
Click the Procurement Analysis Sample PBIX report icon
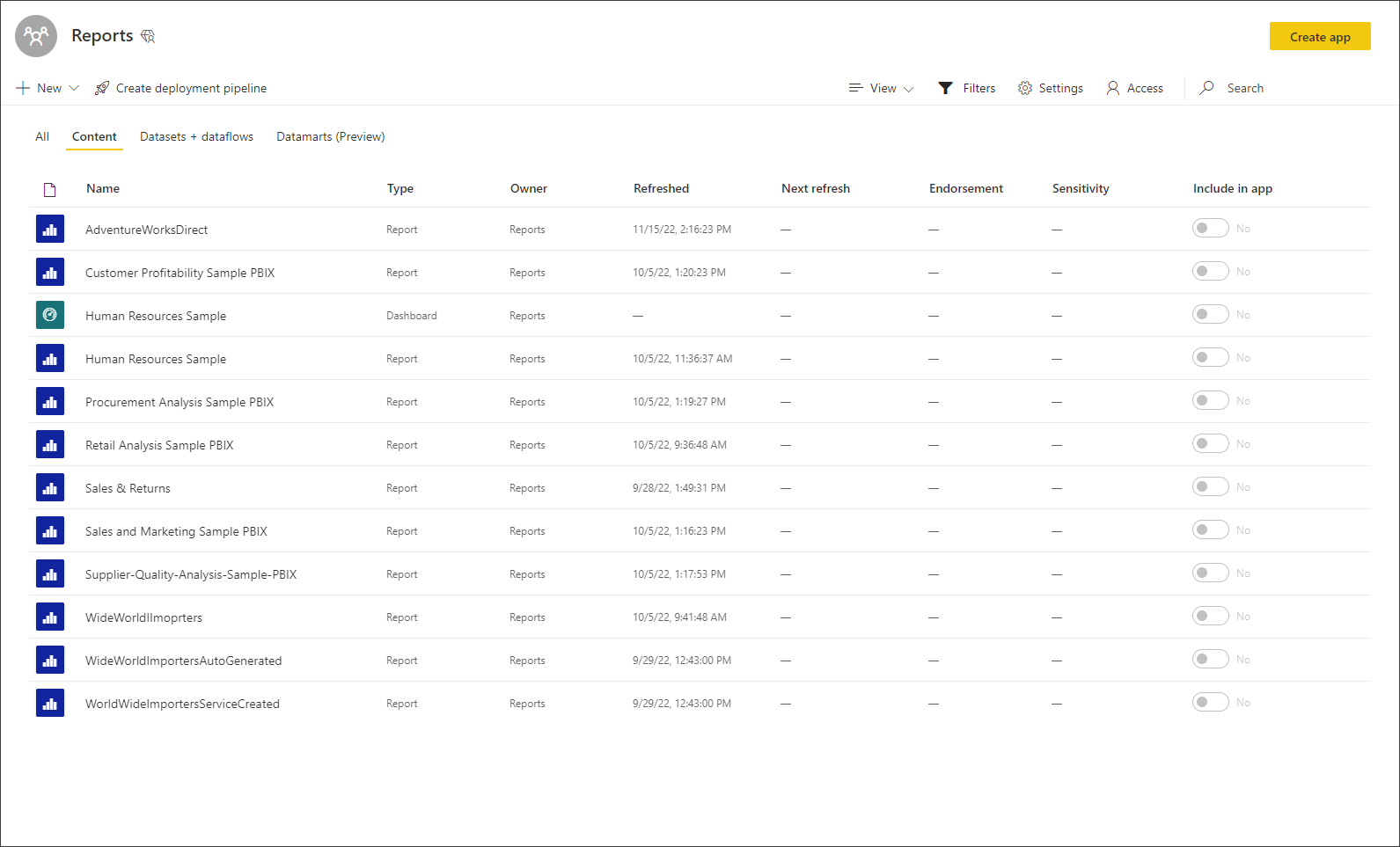[50, 401]
